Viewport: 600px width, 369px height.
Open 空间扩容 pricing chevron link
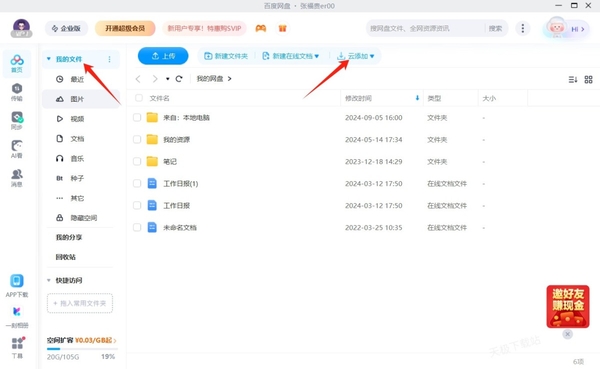[115, 340]
